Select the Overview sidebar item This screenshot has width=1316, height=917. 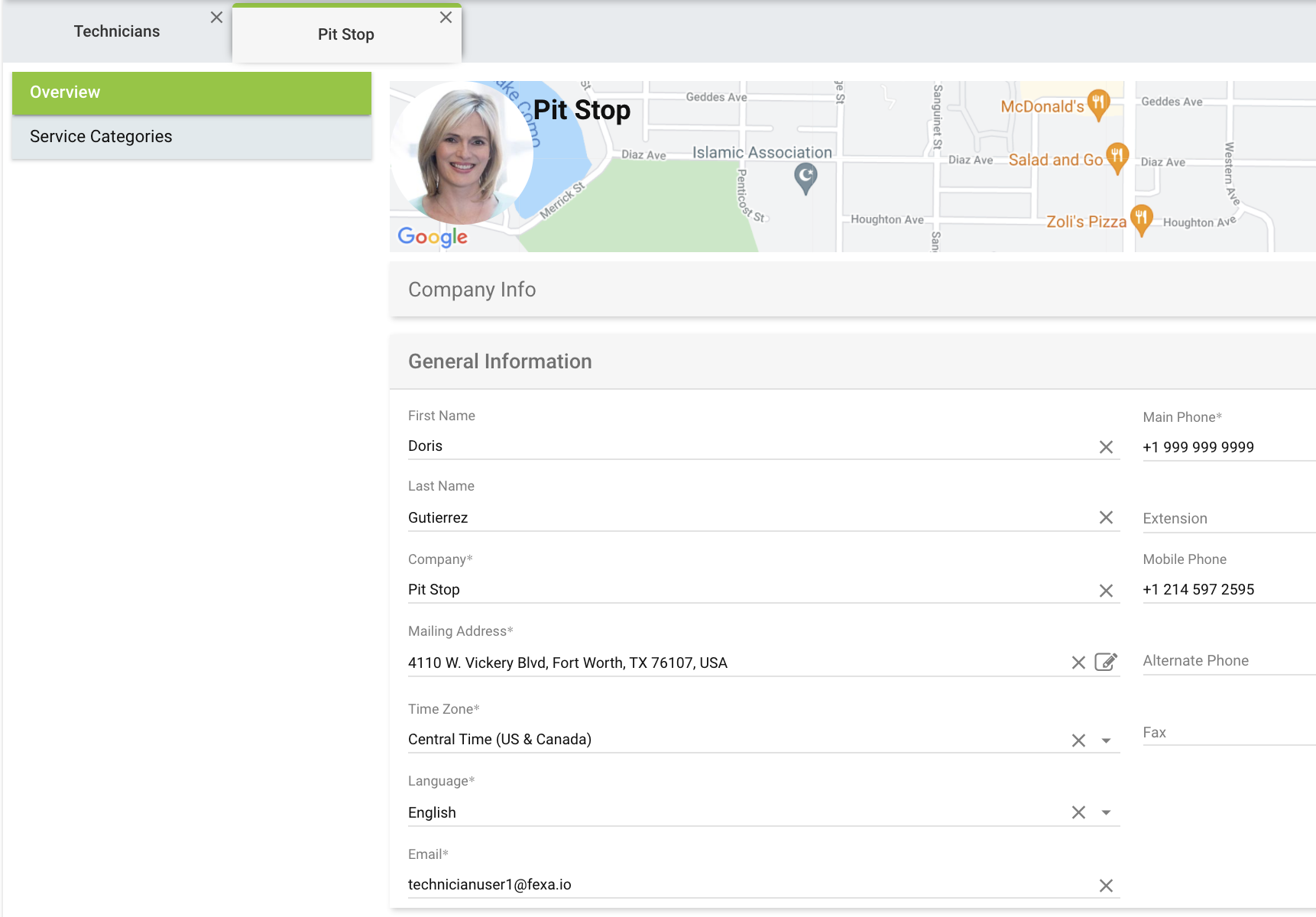pos(191,92)
